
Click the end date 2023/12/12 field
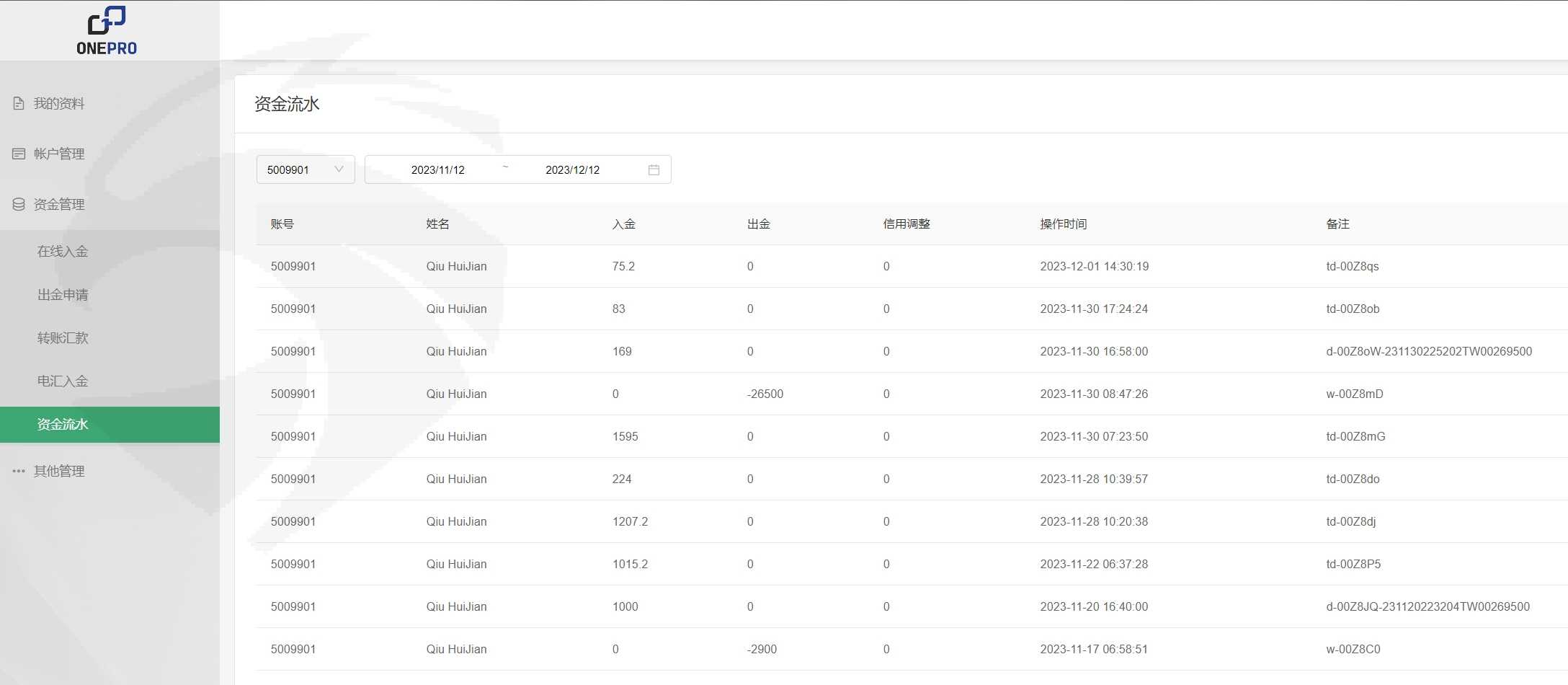[572, 170]
